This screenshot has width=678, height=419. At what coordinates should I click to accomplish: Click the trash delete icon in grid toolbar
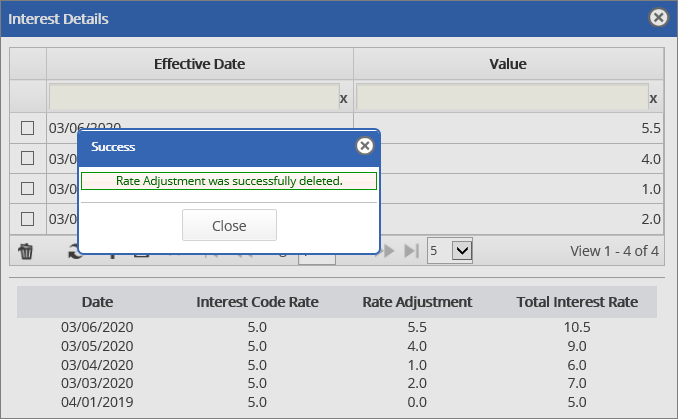pos(26,251)
